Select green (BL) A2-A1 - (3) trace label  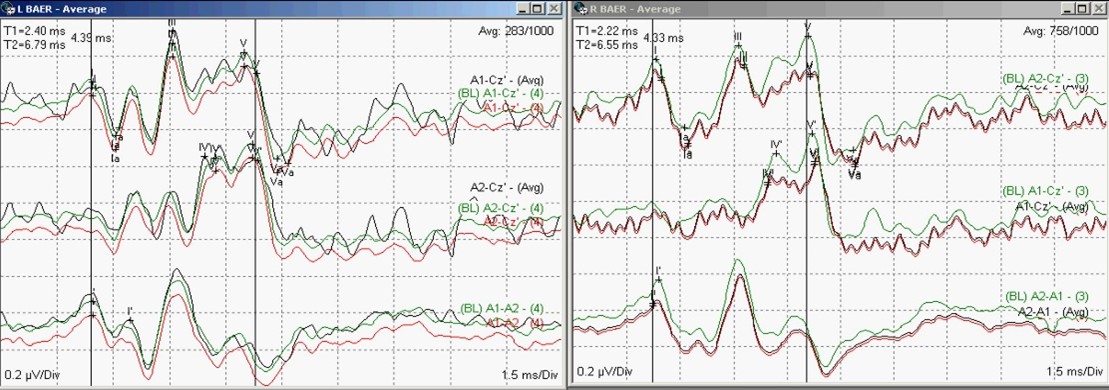click(x=1046, y=296)
